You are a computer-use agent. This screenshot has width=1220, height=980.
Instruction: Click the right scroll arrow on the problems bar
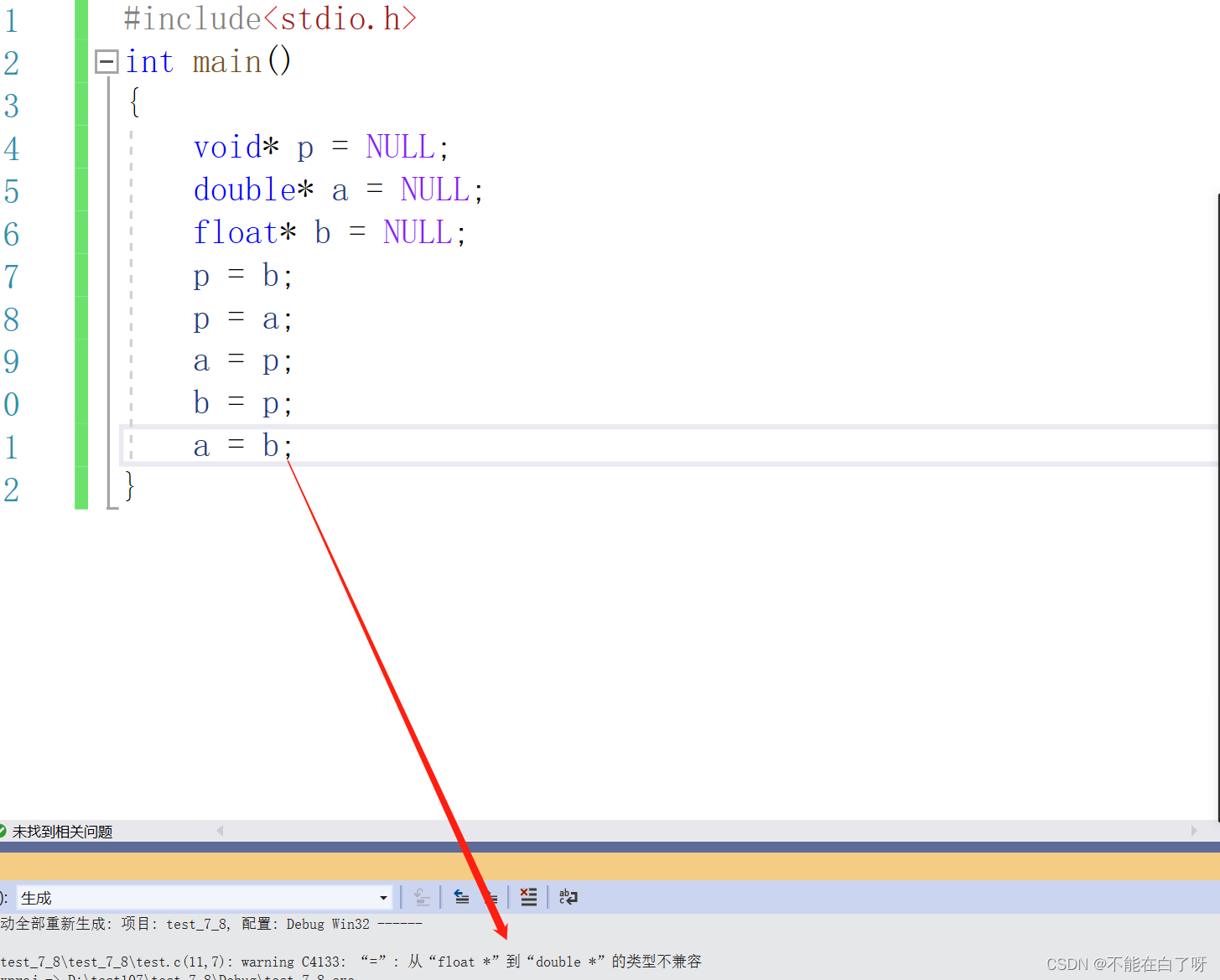(x=1195, y=831)
